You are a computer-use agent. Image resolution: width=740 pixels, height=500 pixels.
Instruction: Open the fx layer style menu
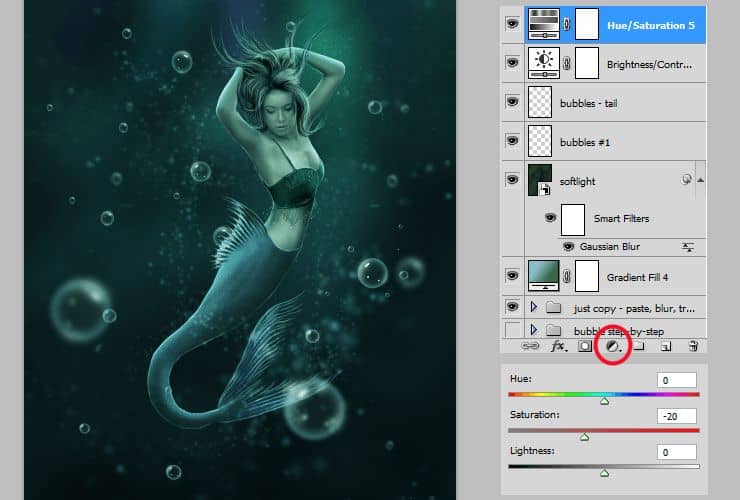tap(558, 347)
